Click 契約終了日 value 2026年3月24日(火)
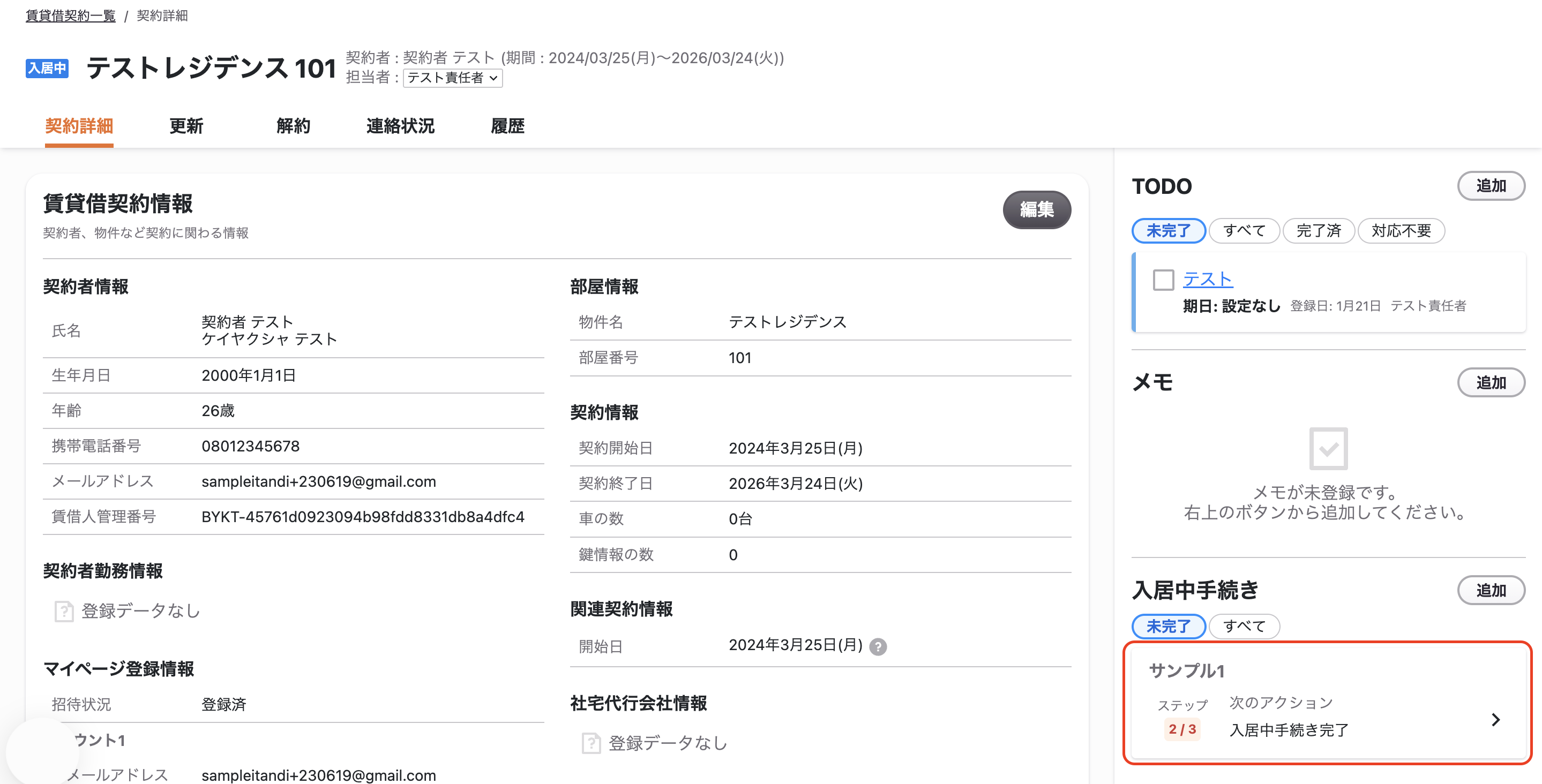 (796, 484)
